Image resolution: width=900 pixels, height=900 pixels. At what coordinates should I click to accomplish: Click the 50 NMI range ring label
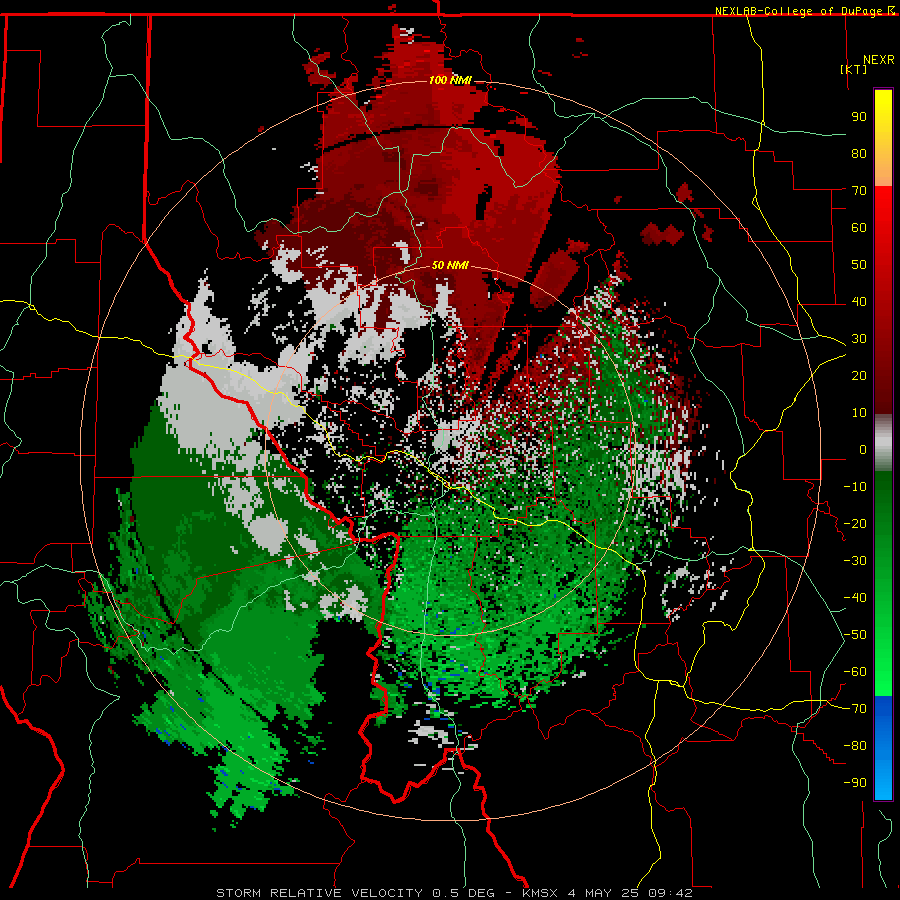(x=450, y=265)
